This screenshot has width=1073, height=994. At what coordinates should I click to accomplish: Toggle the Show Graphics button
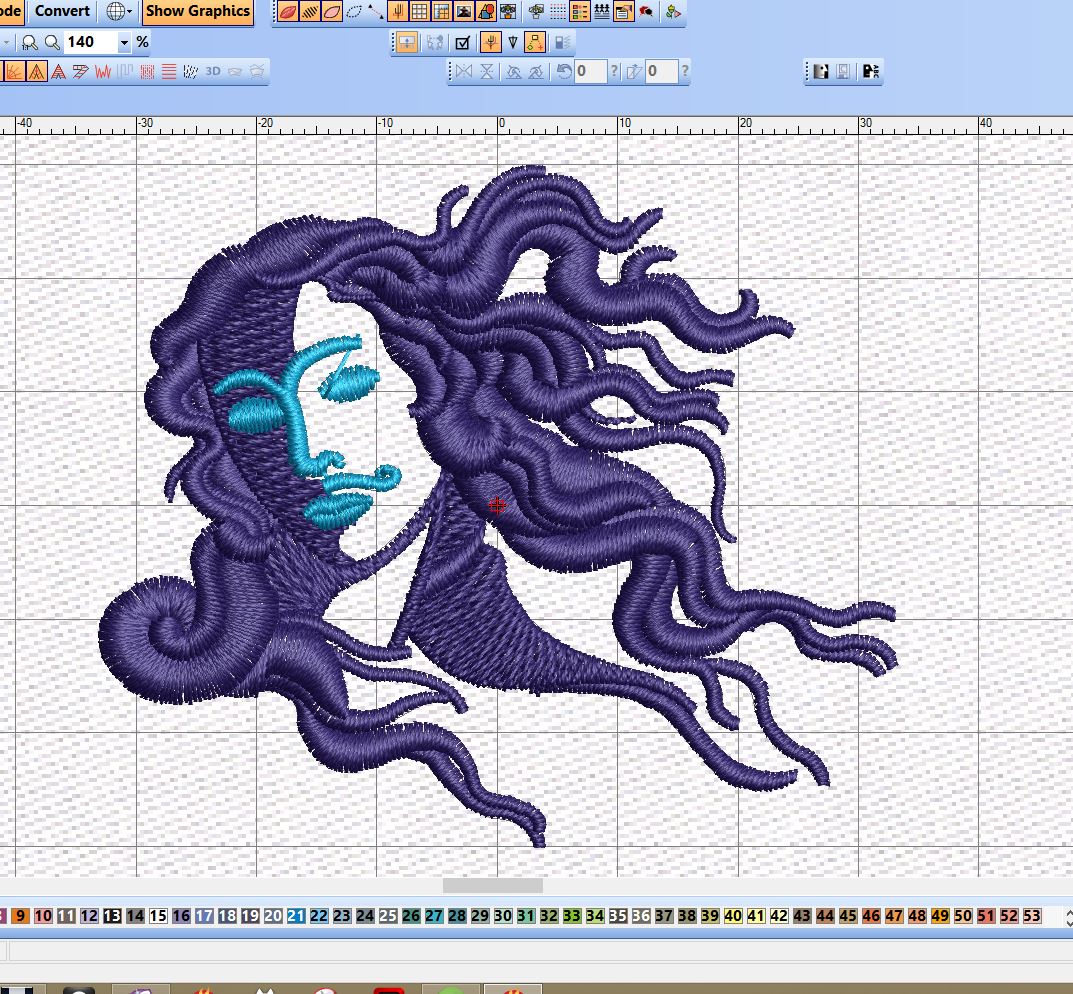click(197, 11)
